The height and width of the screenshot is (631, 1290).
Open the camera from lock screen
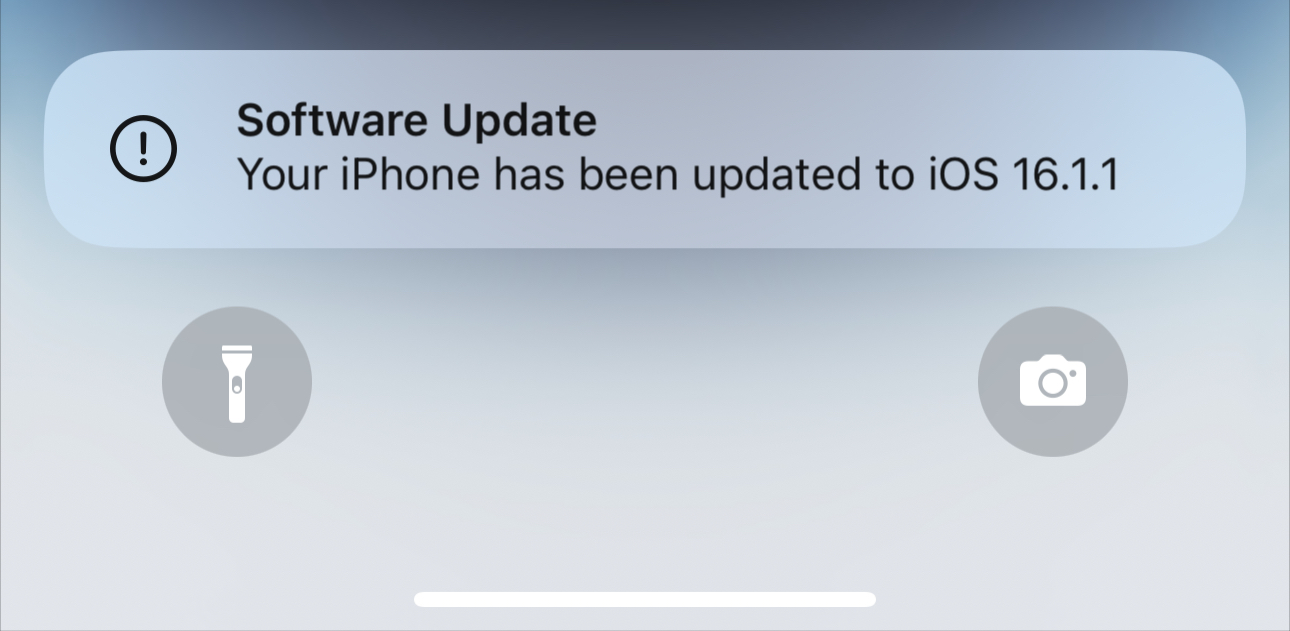point(1053,382)
